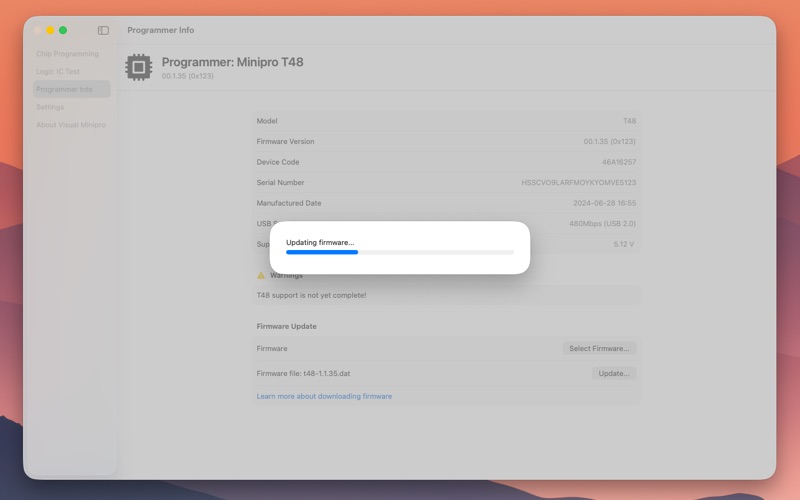Image resolution: width=800 pixels, height=500 pixels.
Task: Click the Firmware label in update section
Action: (x=272, y=348)
